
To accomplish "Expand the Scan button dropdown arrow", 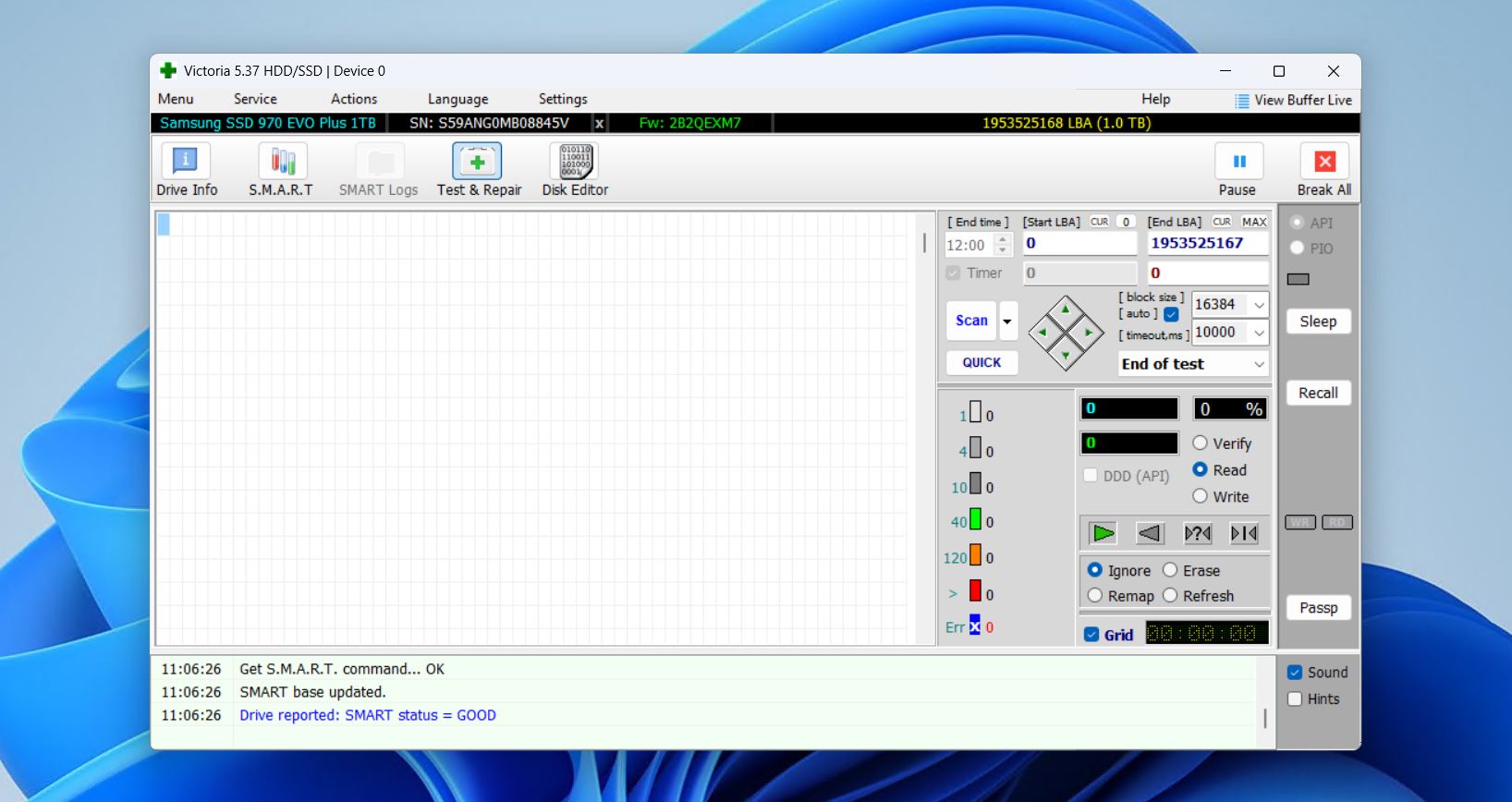I will point(1007,321).
